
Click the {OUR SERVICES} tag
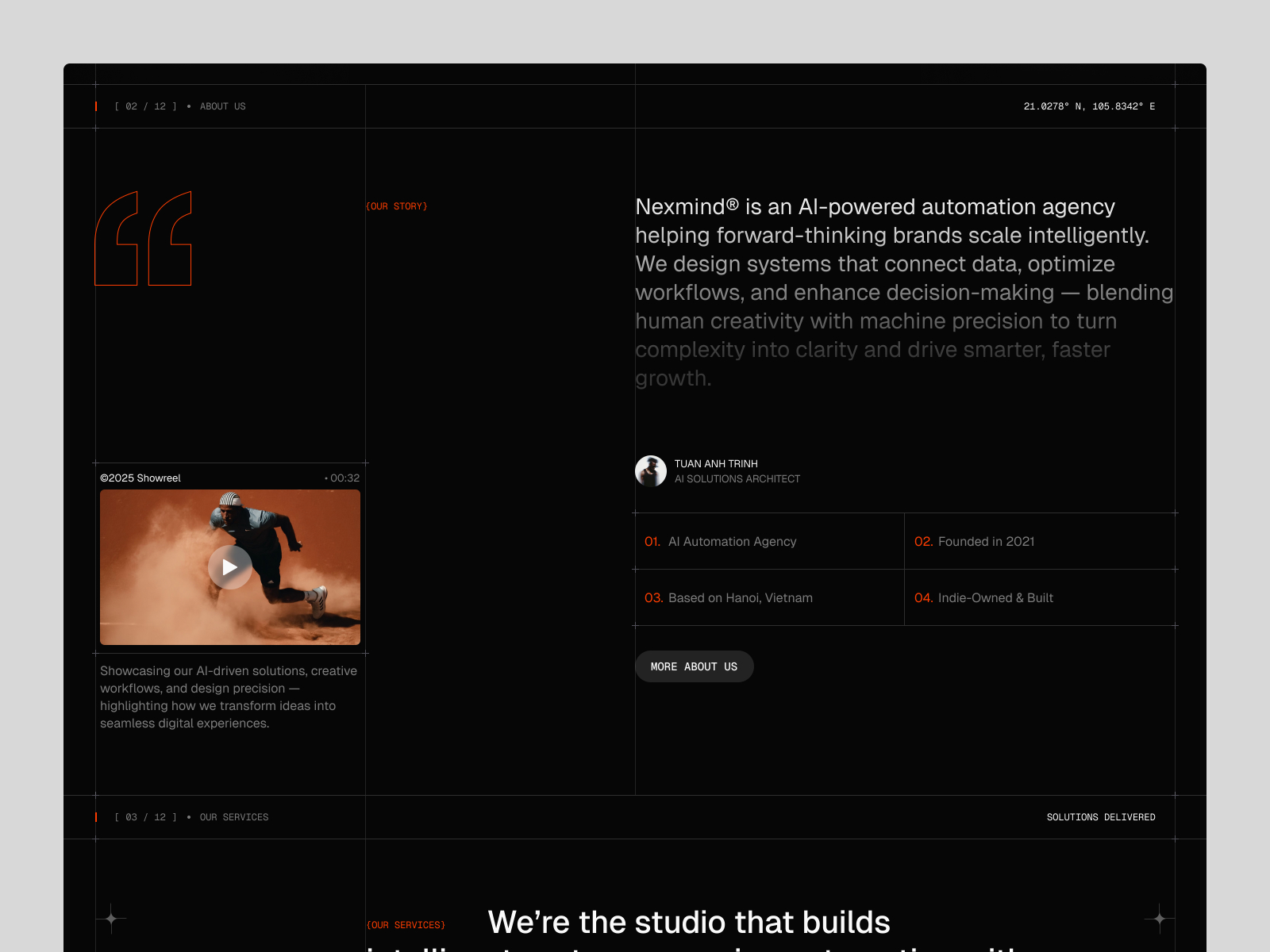pyautogui.click(x=406, y=925)
